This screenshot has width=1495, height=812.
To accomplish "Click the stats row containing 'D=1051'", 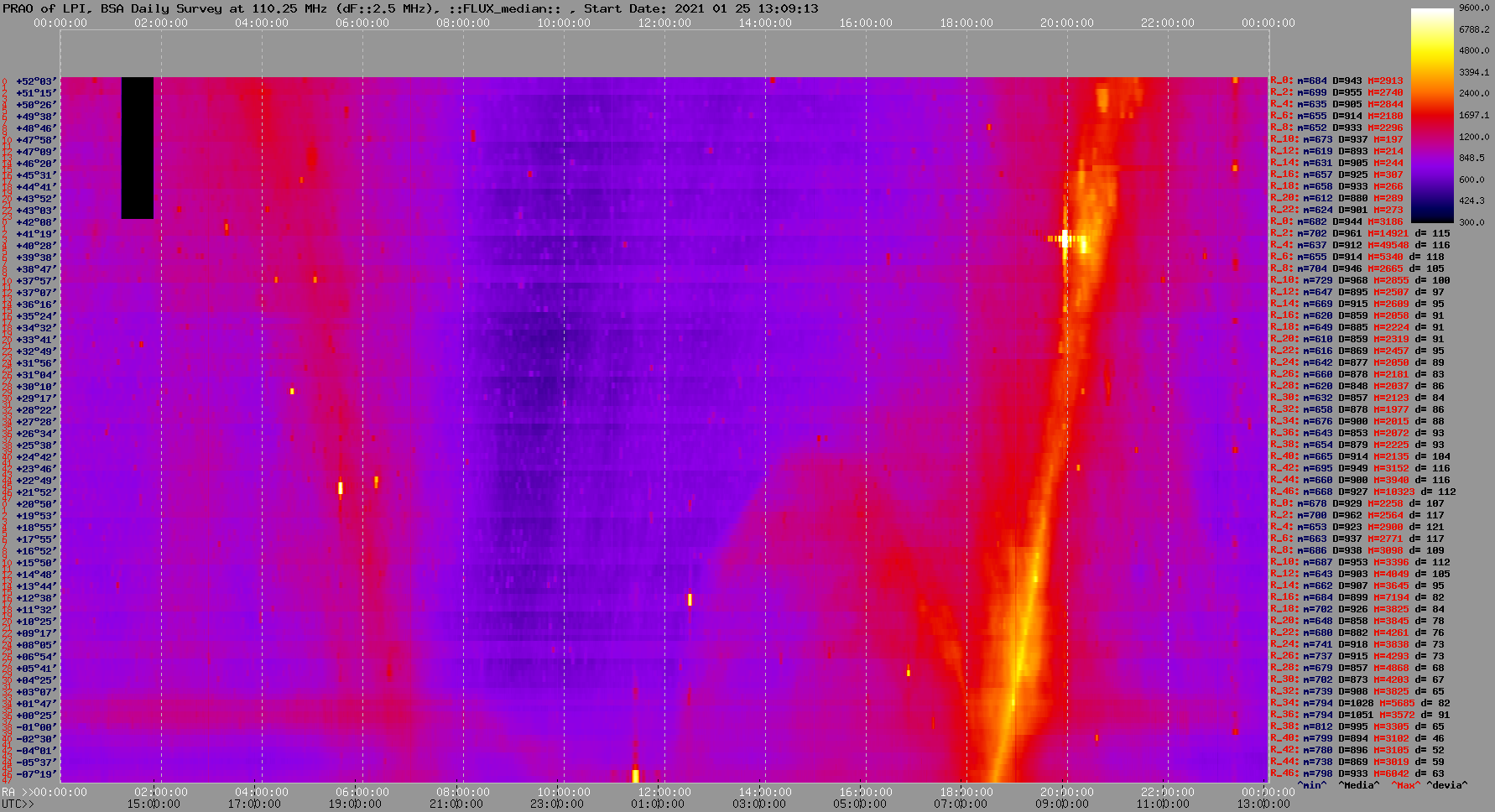I will 1360,716.
